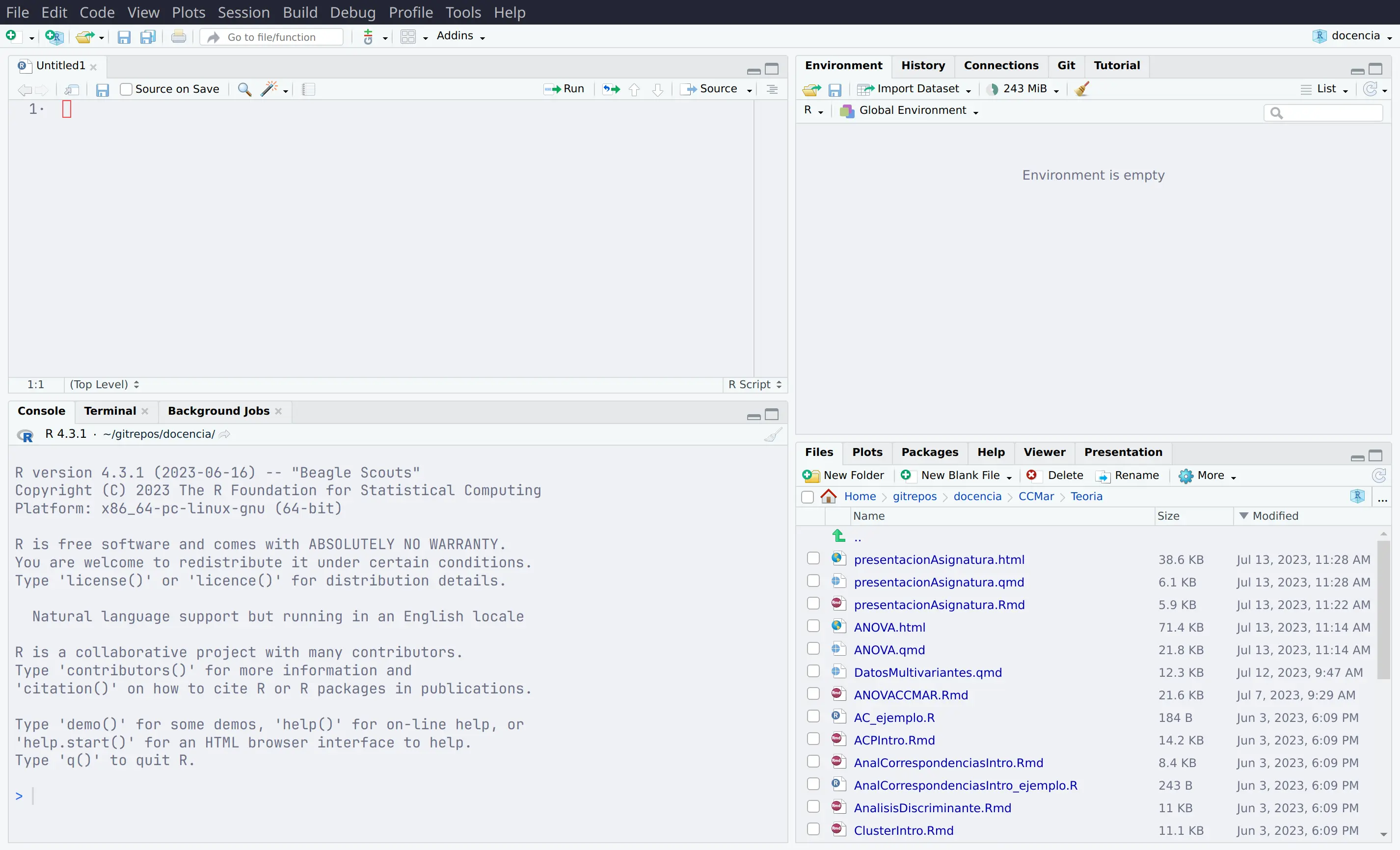This screenshot has width=1400, height=850.
Task: Open the Session menu
Action: [243, 12]
